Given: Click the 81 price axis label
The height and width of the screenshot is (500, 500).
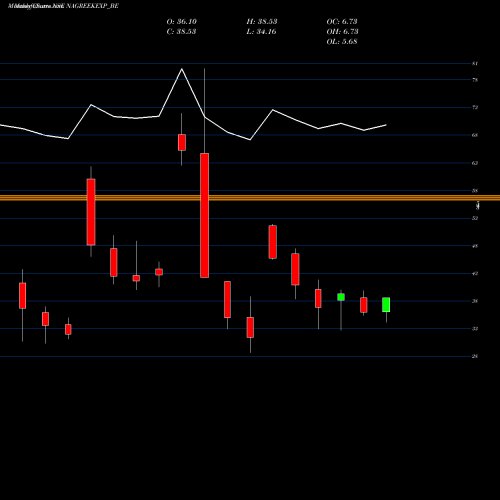Looking at the screenshot, I should point(475,63).
